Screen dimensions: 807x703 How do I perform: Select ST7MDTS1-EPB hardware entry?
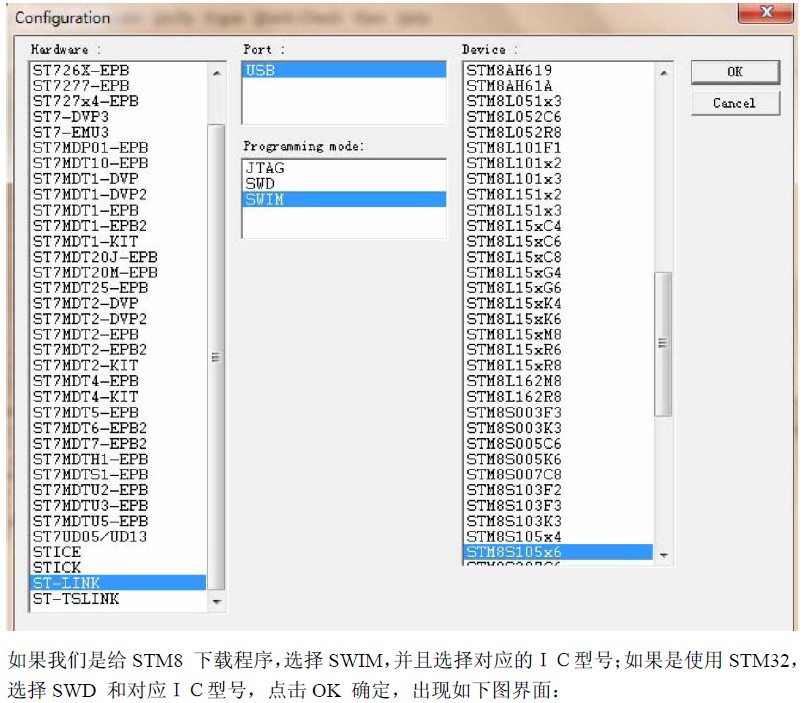pyautogui.click(x=118, y=474)
